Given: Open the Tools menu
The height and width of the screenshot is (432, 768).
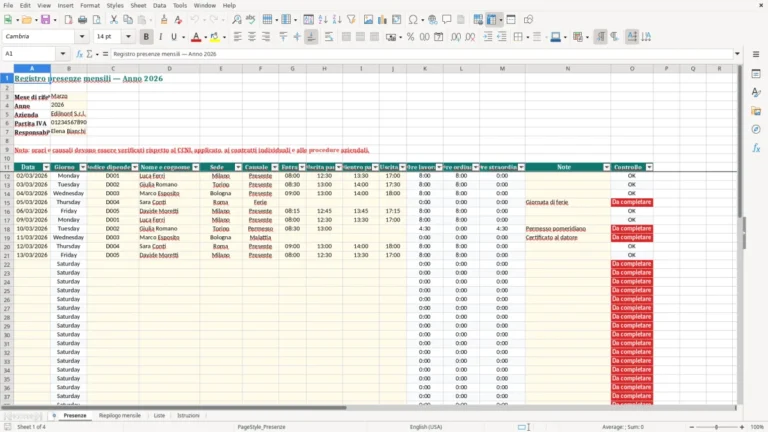Looking at the screenshot, I should (180, 5).
